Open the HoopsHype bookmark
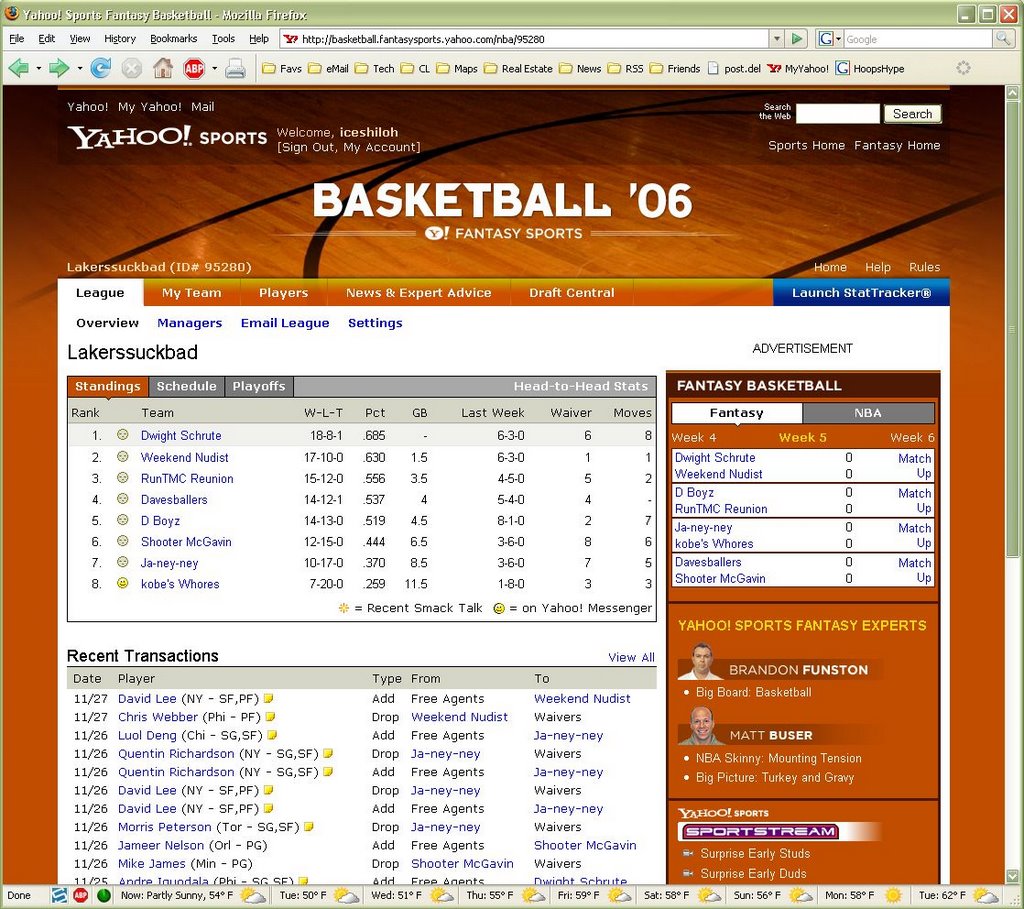The width and height of the screenshot is (1024, 909). (870, 69)
